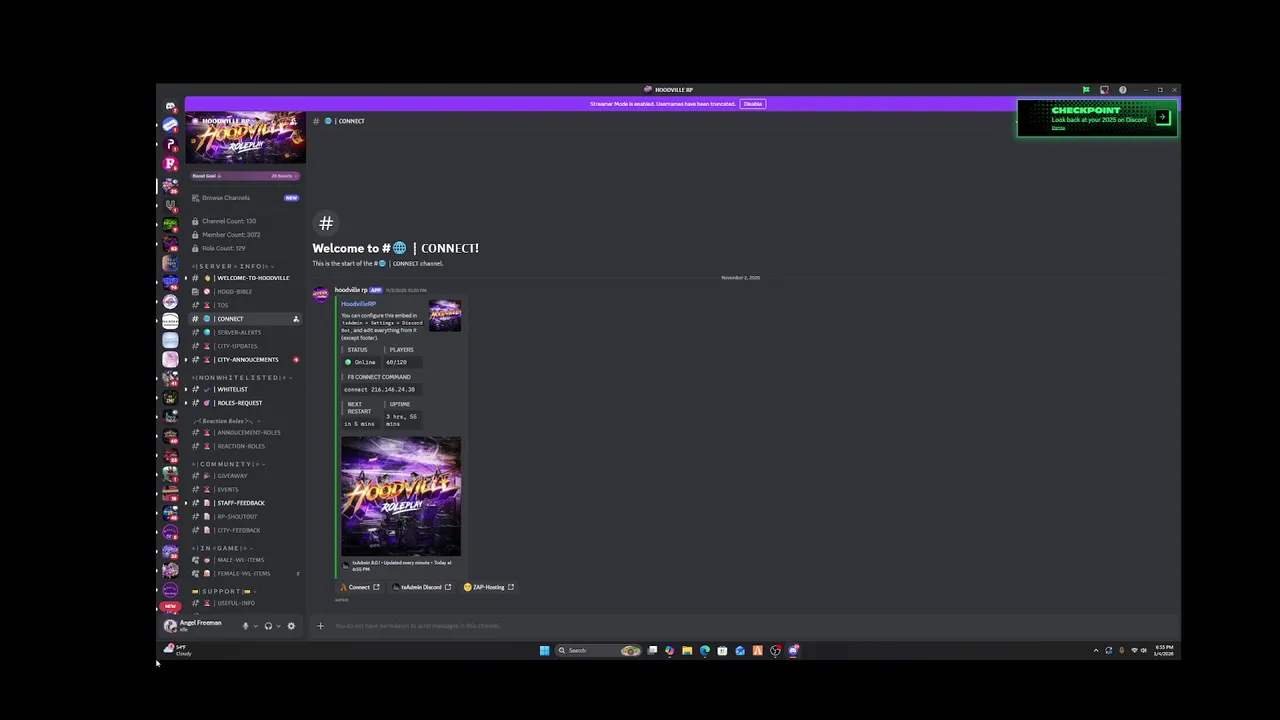
Task: Click the Windows taskbar Search box
Action: pyautogui.click(x=598, y=650)
